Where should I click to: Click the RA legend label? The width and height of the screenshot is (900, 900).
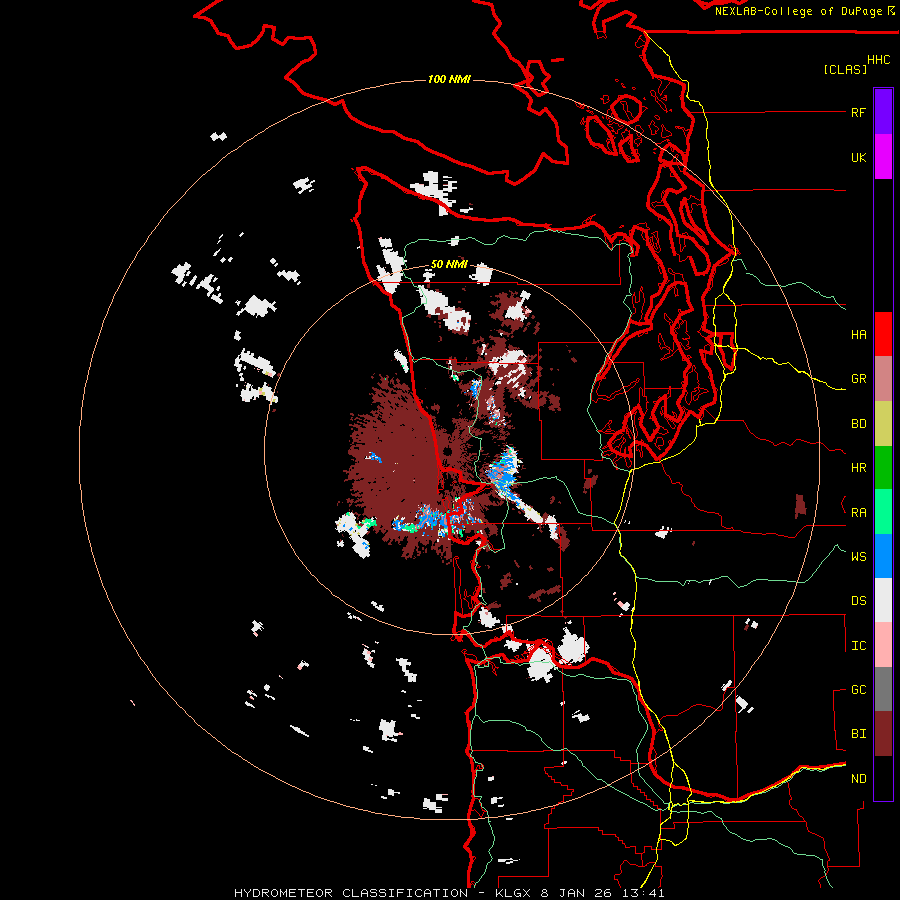858,513
